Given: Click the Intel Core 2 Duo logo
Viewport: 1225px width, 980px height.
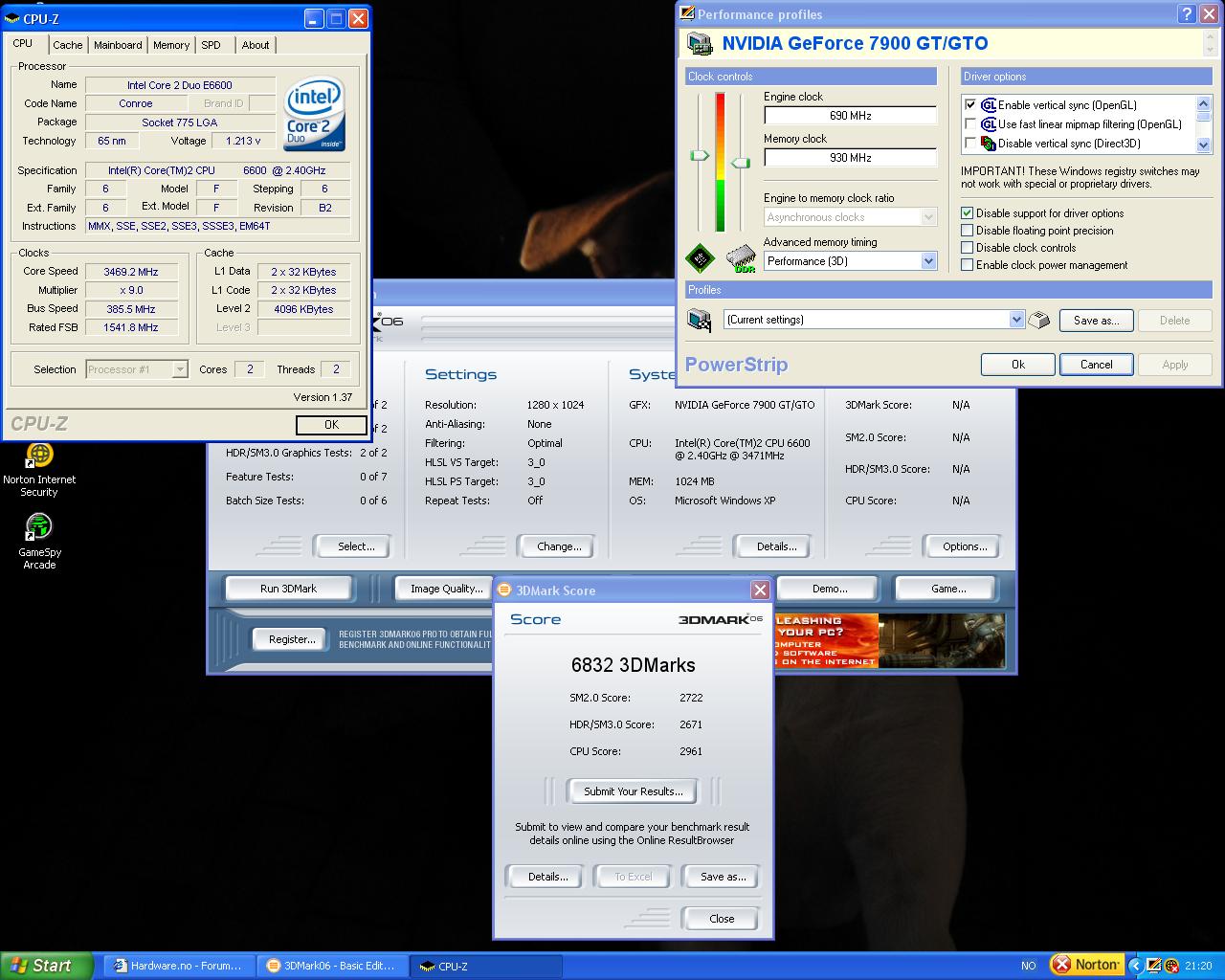Looking at the screenshot, I should click(315, 114).
